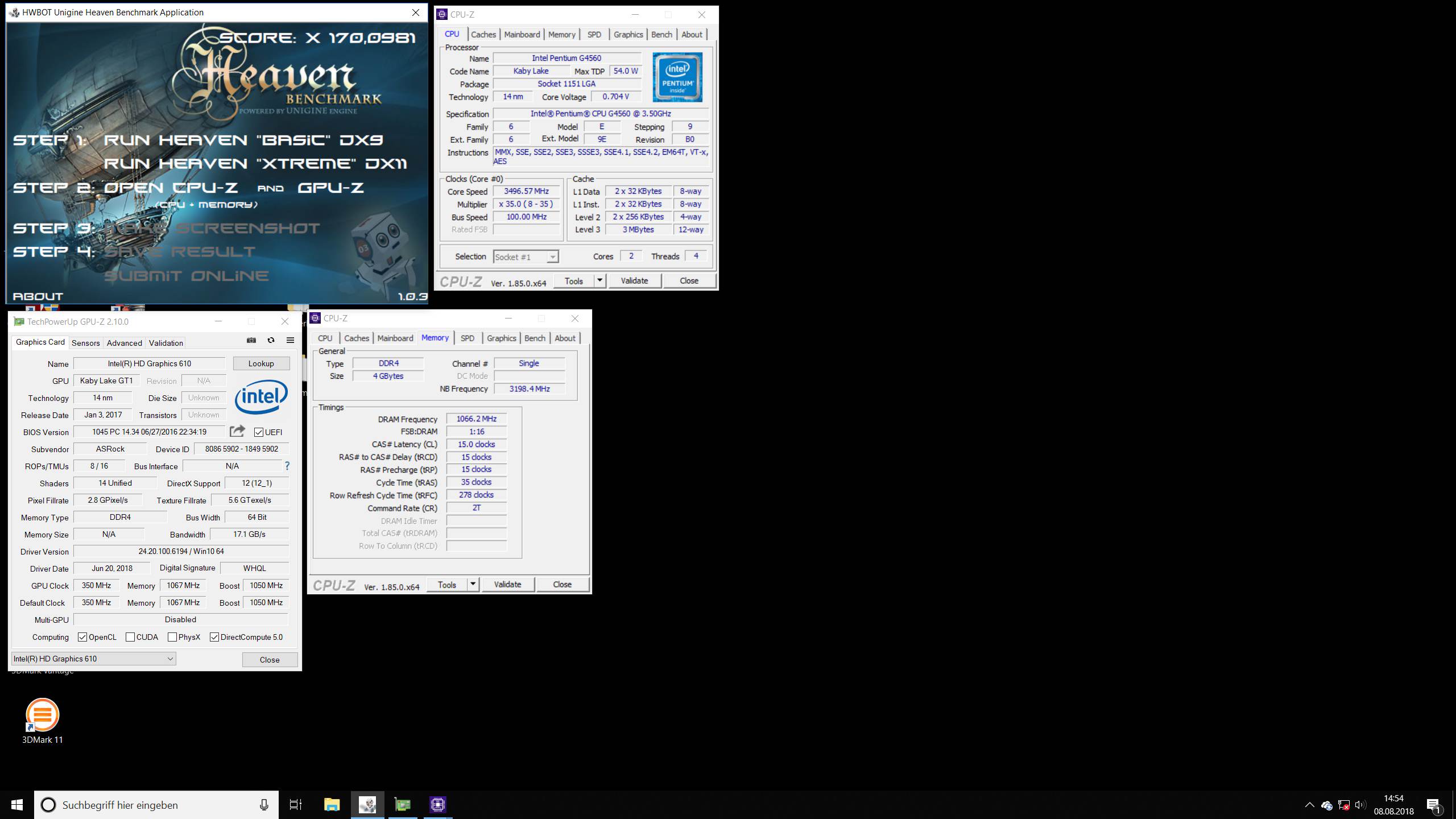Click ABOUT in the Heaven benchmark app
1456x819 pixels.
pos(38,296)
